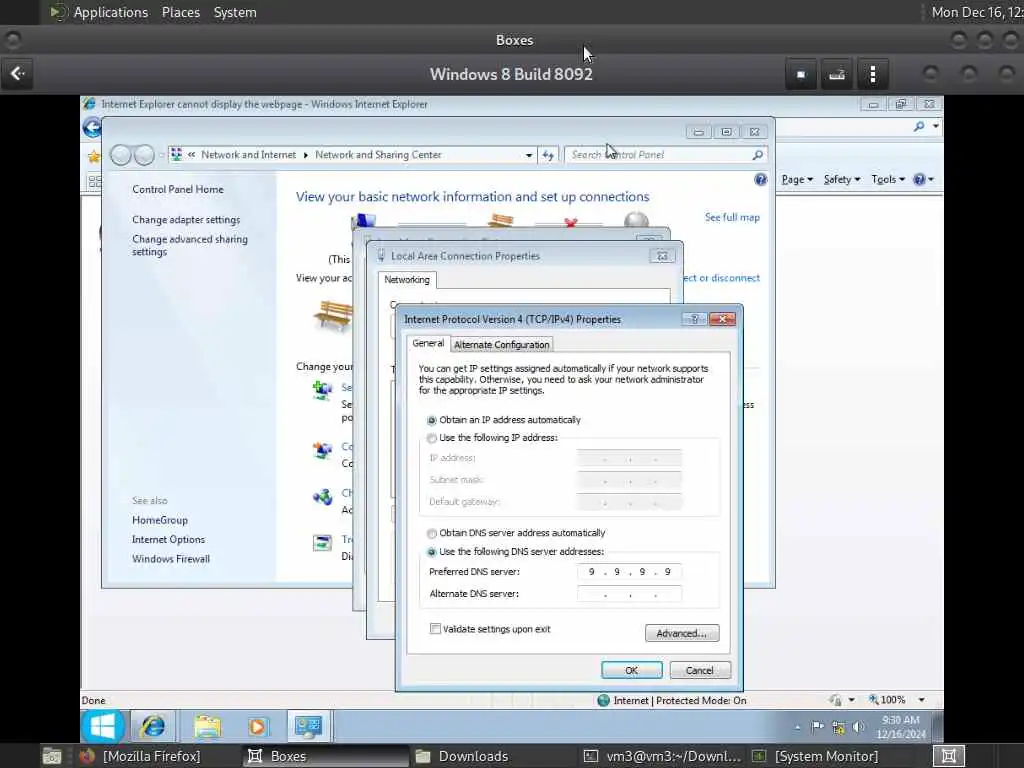
Task: Click the speaker volume tray icon
Action: (858, 726)
